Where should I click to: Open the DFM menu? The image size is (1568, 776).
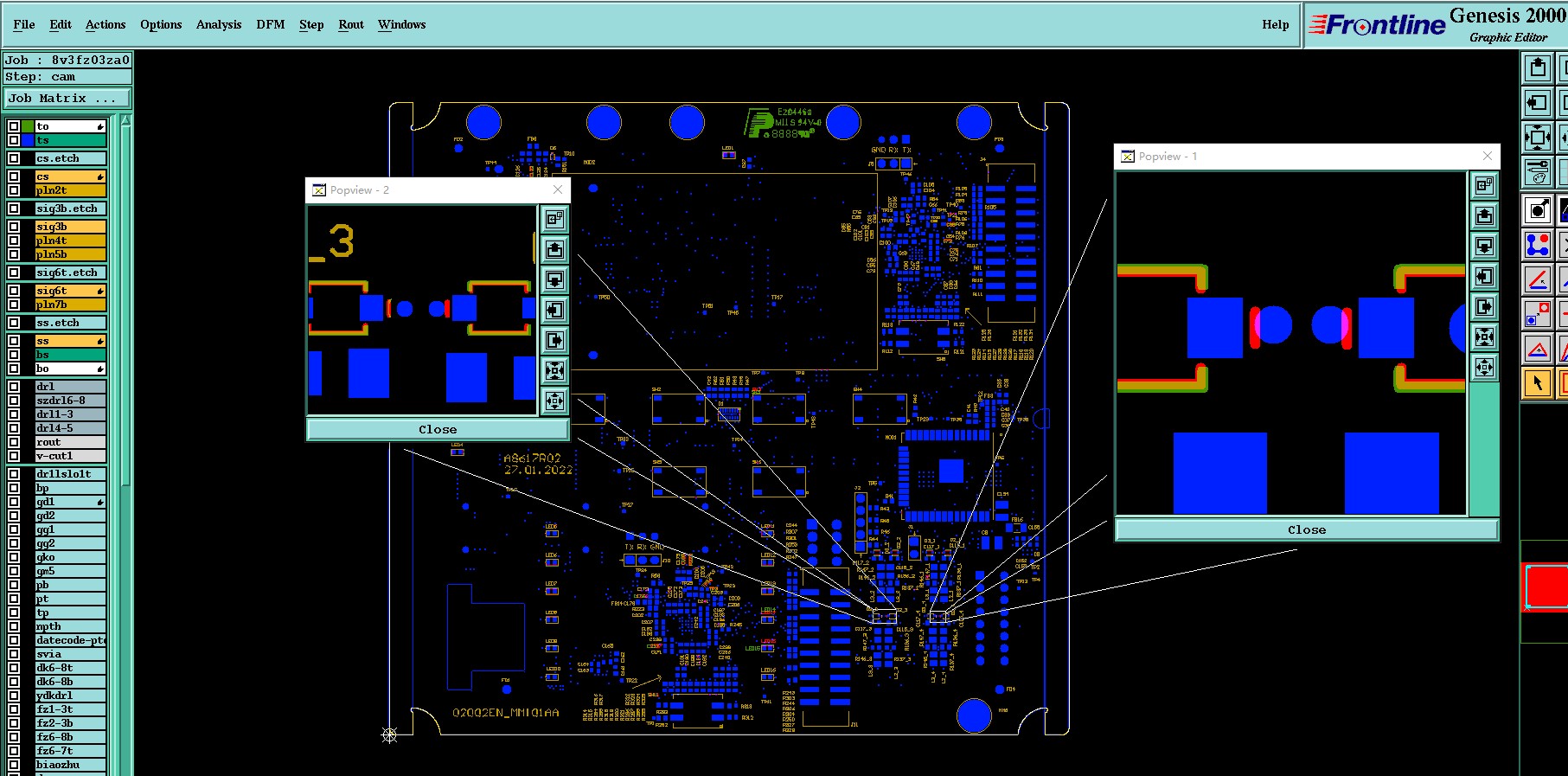tap(270, 24)
